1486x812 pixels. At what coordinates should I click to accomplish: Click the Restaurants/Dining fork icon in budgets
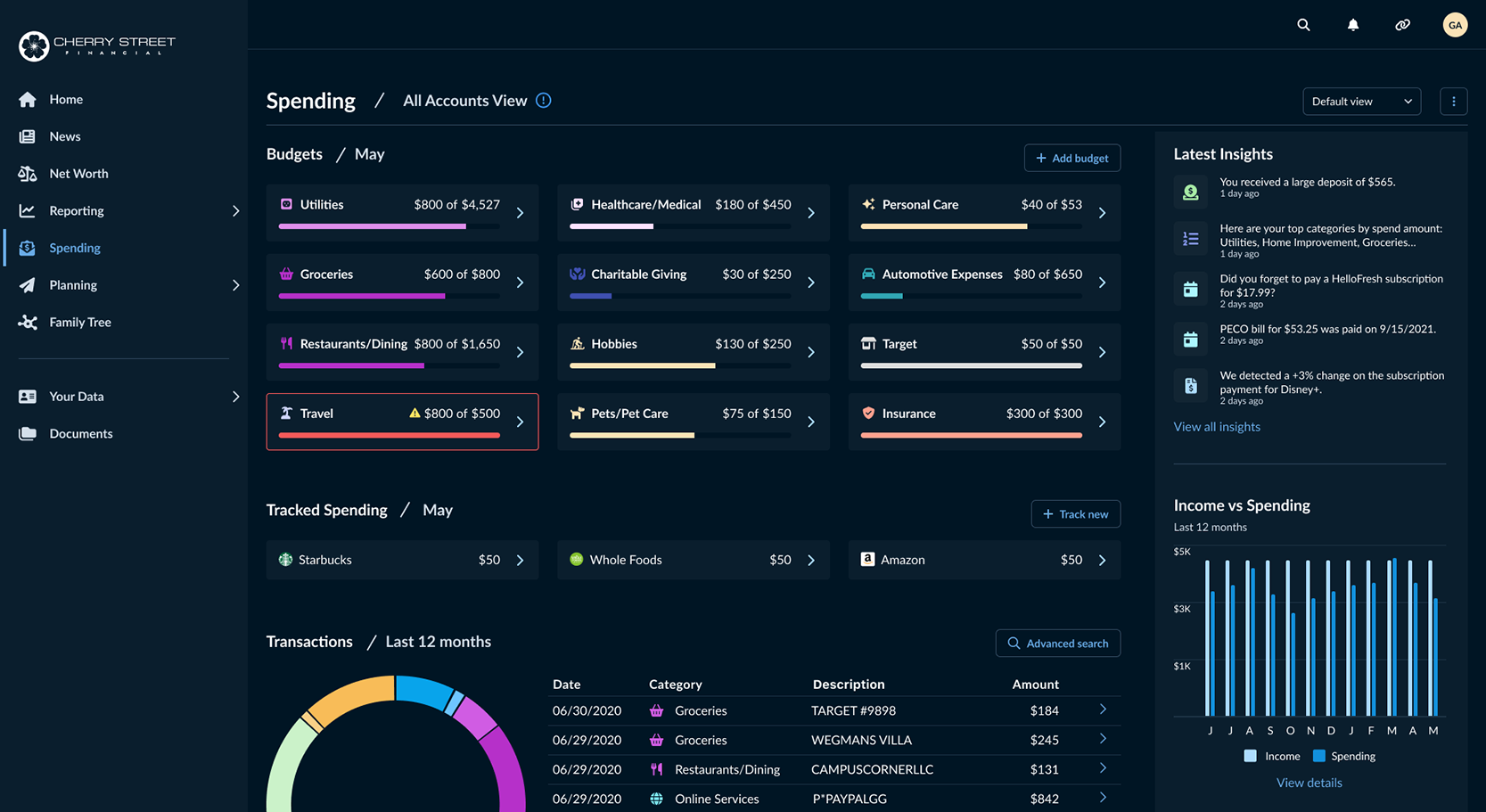coord(286,343)
